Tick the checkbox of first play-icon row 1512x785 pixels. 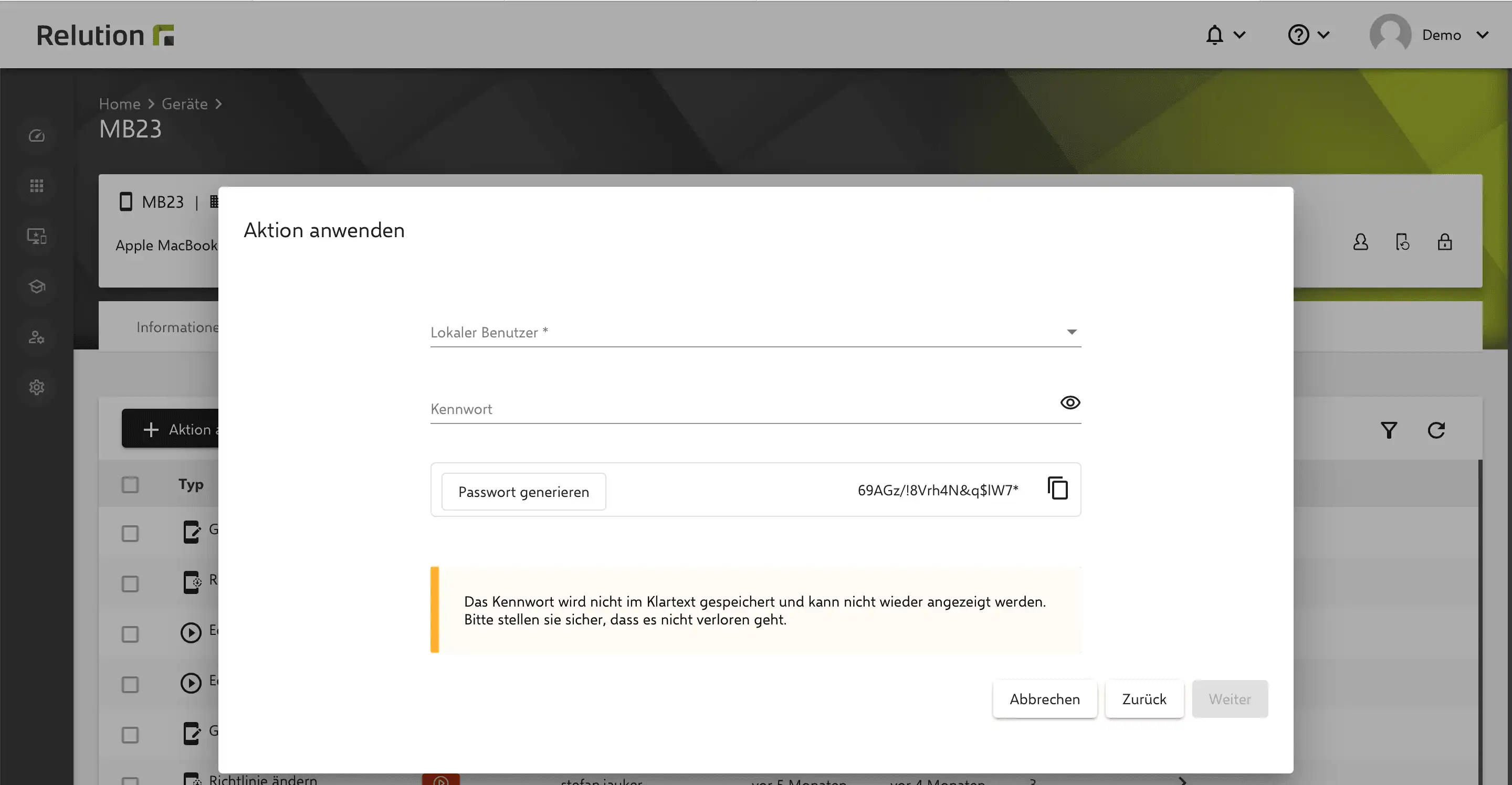130,634
